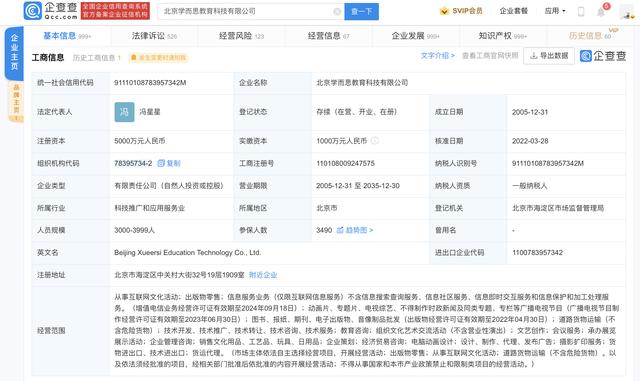Switch to 经营信息 tab

pos(329,36)
